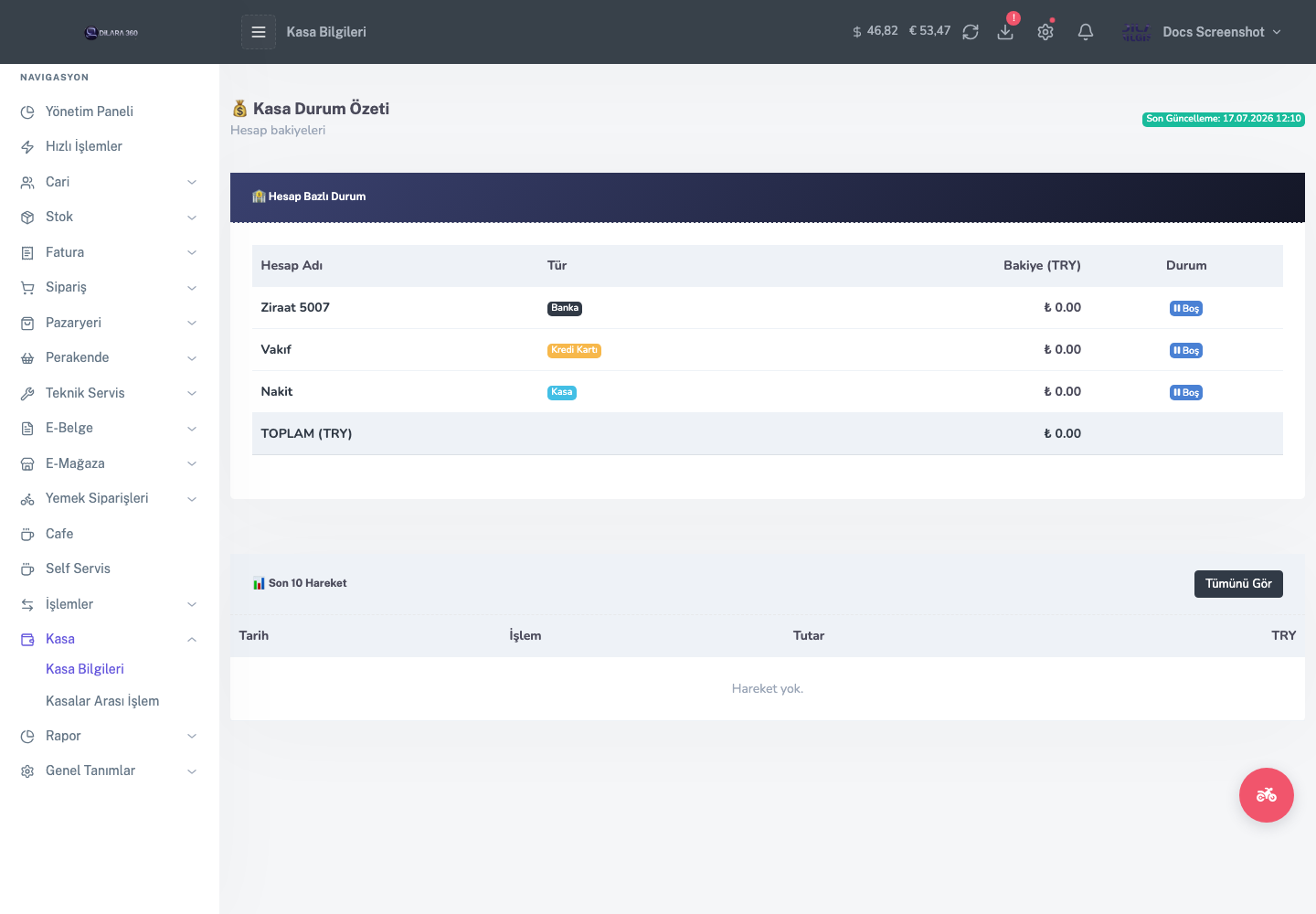
Task: Click the Kasa wallet icon
Action: pyautogui.click(x=27, y=640)
